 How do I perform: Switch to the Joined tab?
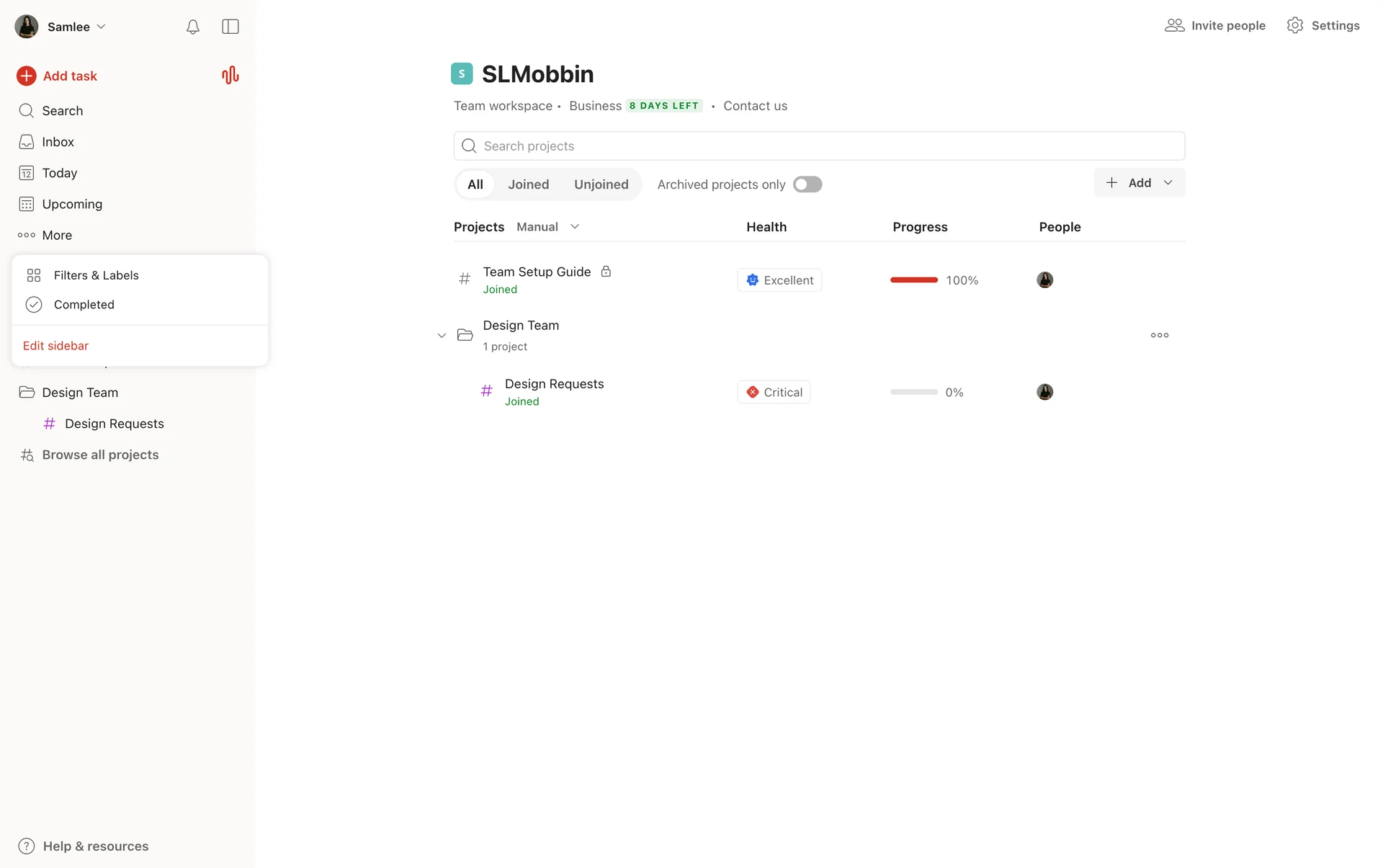click(528, 184)
